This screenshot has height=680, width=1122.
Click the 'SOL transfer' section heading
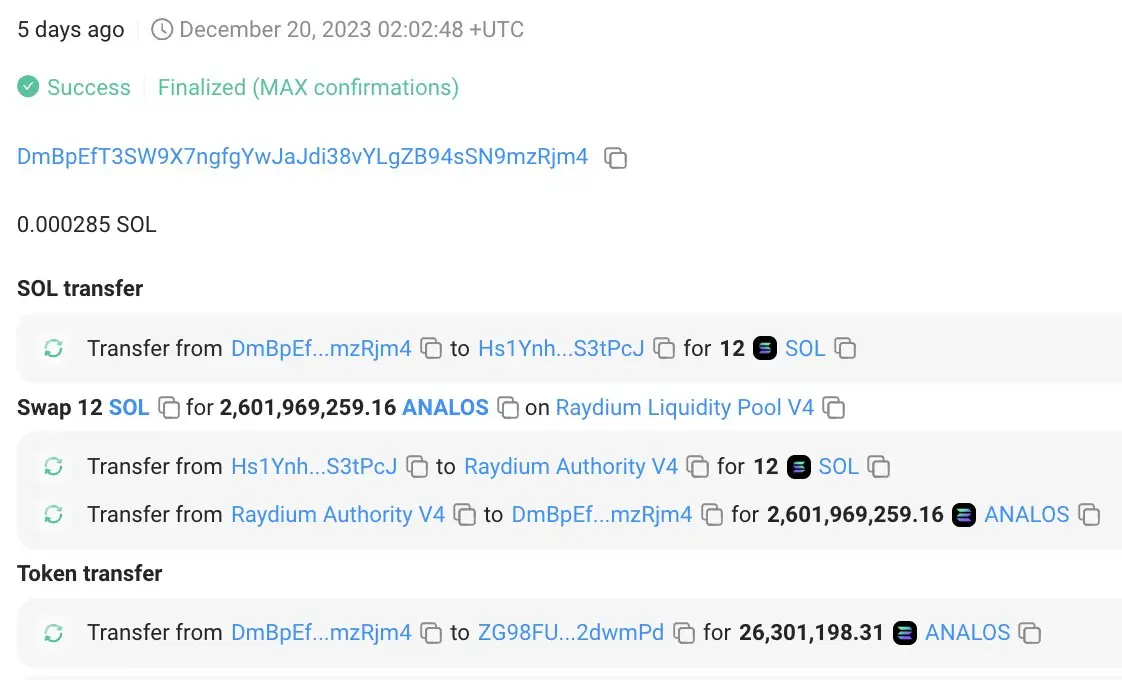point(80,288)
